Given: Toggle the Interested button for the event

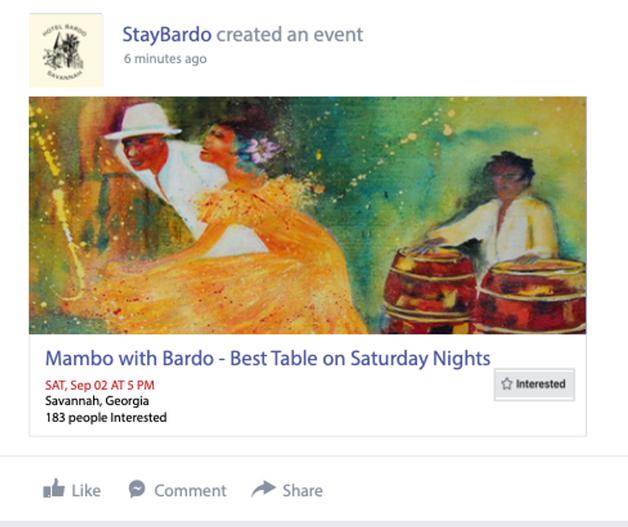Looking at the screenshot, I should pos(534,384).
